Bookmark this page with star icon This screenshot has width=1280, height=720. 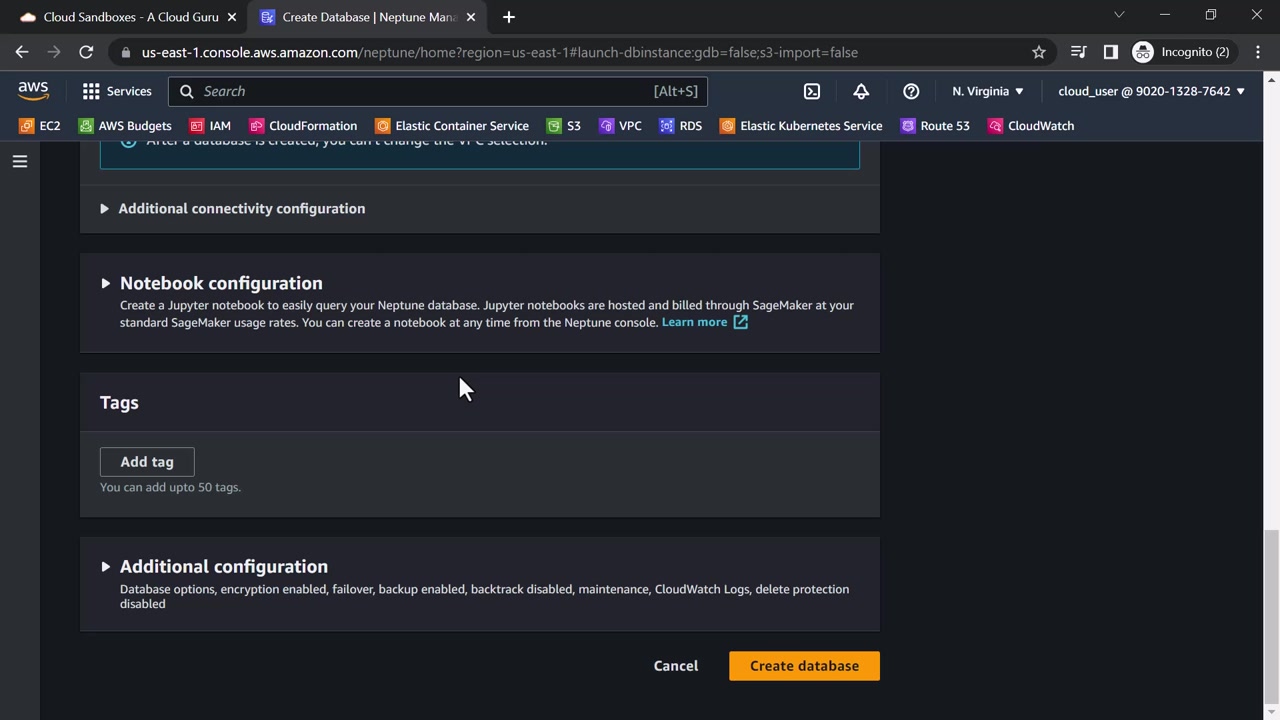(x=1039, y=52)
